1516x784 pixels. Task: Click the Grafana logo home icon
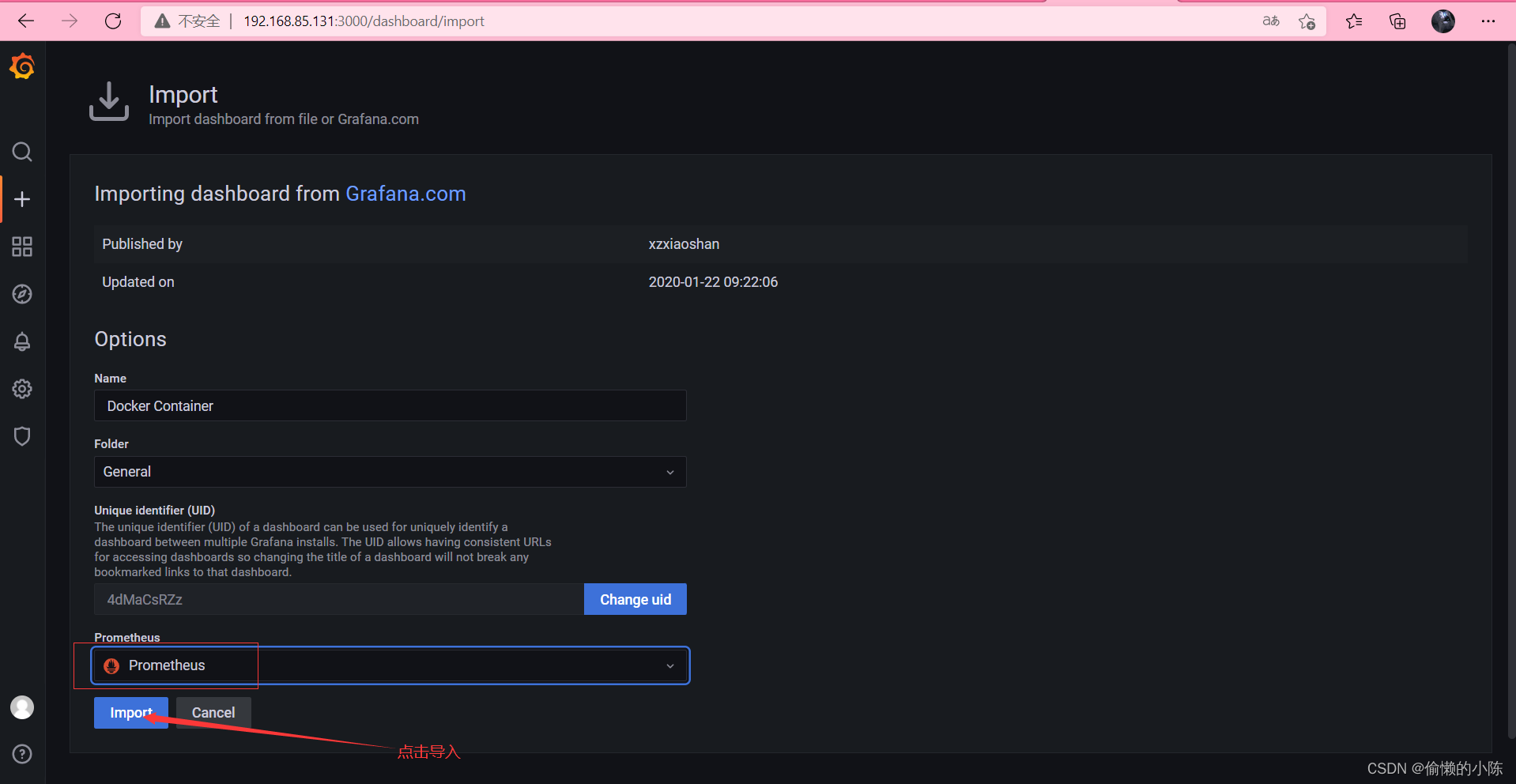(22, 66)
